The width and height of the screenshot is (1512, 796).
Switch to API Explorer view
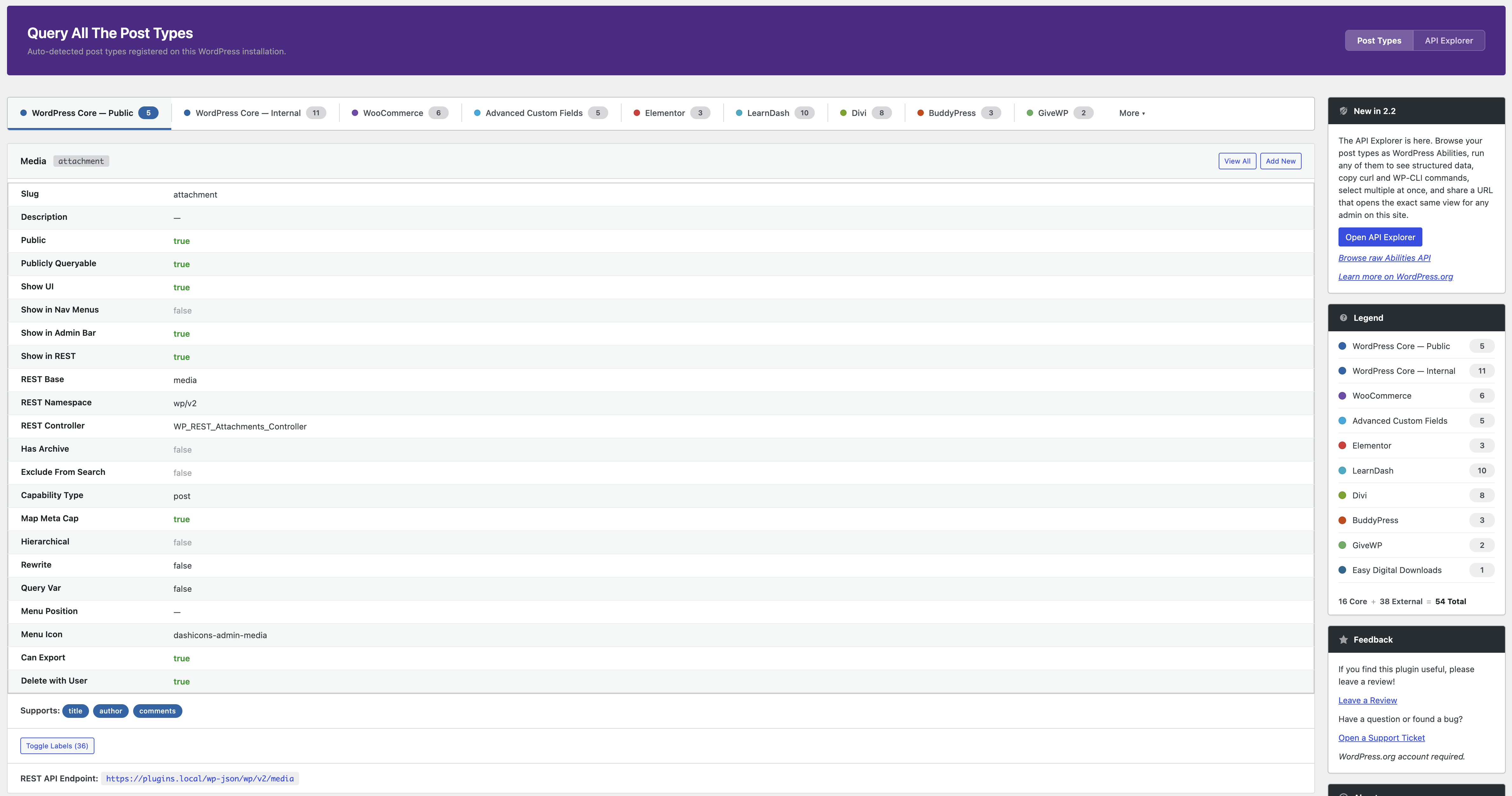(1448, 40)
